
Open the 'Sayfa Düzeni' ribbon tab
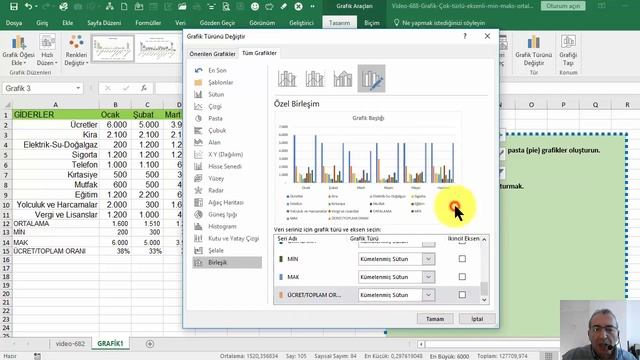point(104,23)
